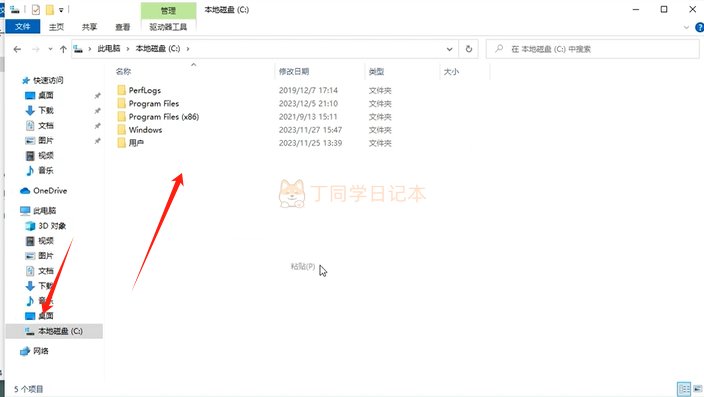Select the PerfLogs folder icon
Image resolution: width=704 pixels, height=397 pixels.
(x=121, y=90)
